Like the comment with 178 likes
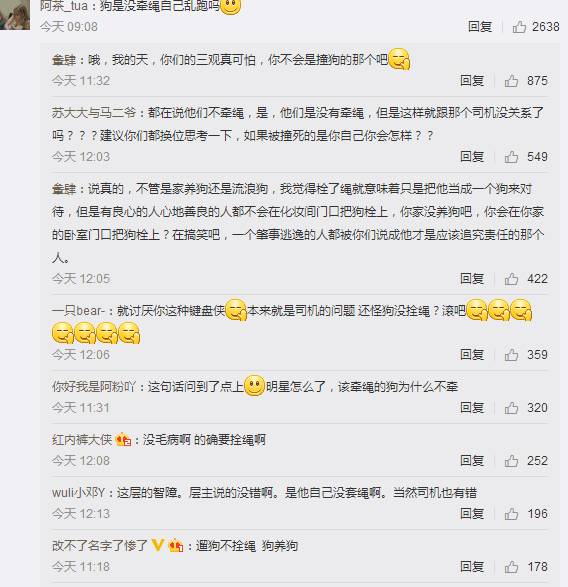Viewport: 568px width, 587px height. (511, 567)
